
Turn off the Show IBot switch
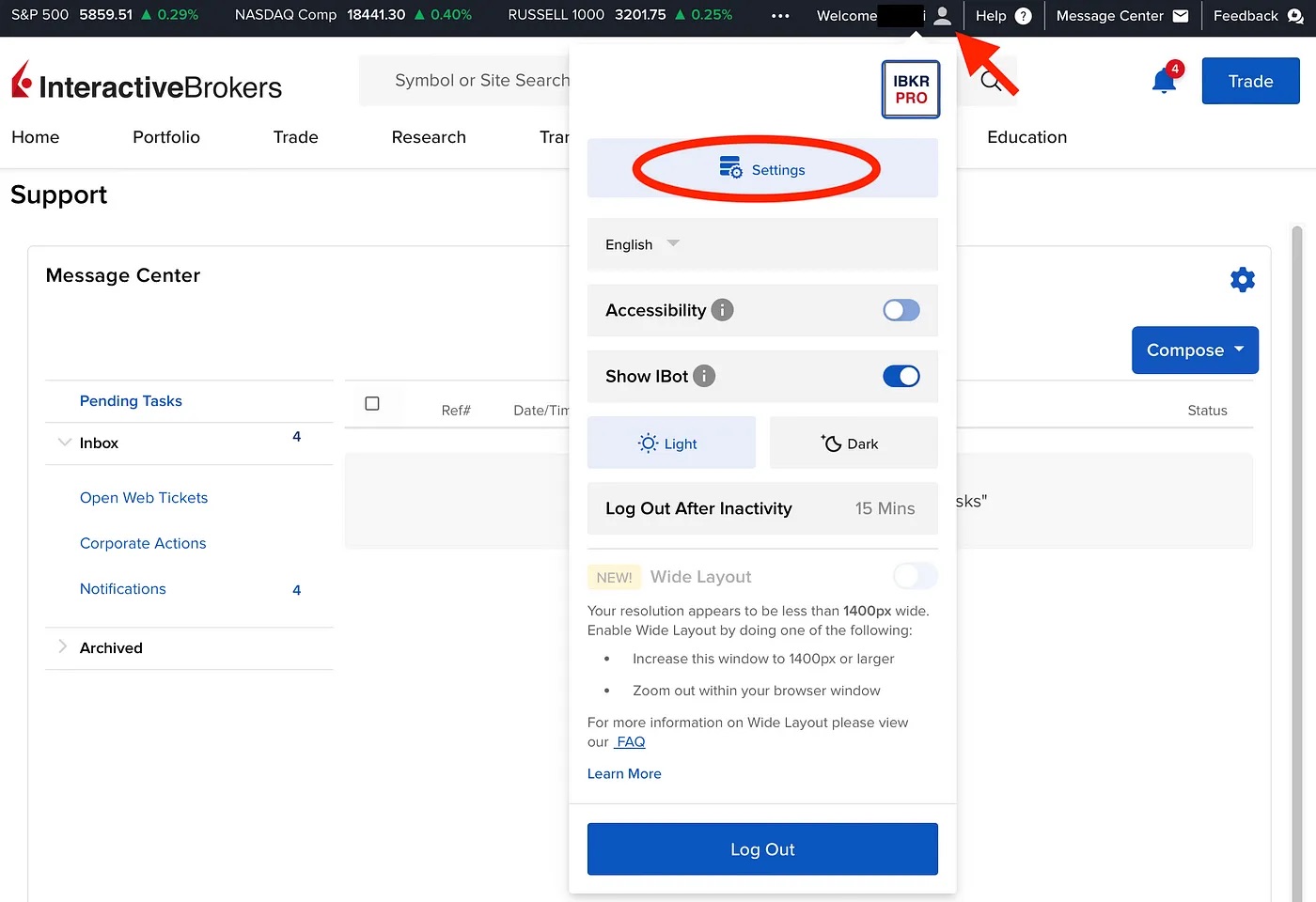[x=901, y=376]
